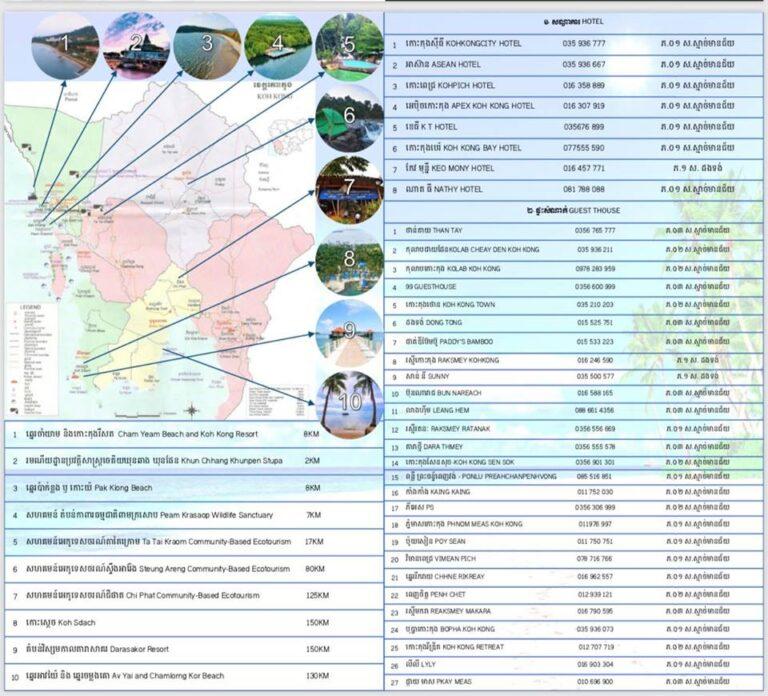Select the stupa photo numbered 2
The image size is (768, 696).
[x=136, y=45]
